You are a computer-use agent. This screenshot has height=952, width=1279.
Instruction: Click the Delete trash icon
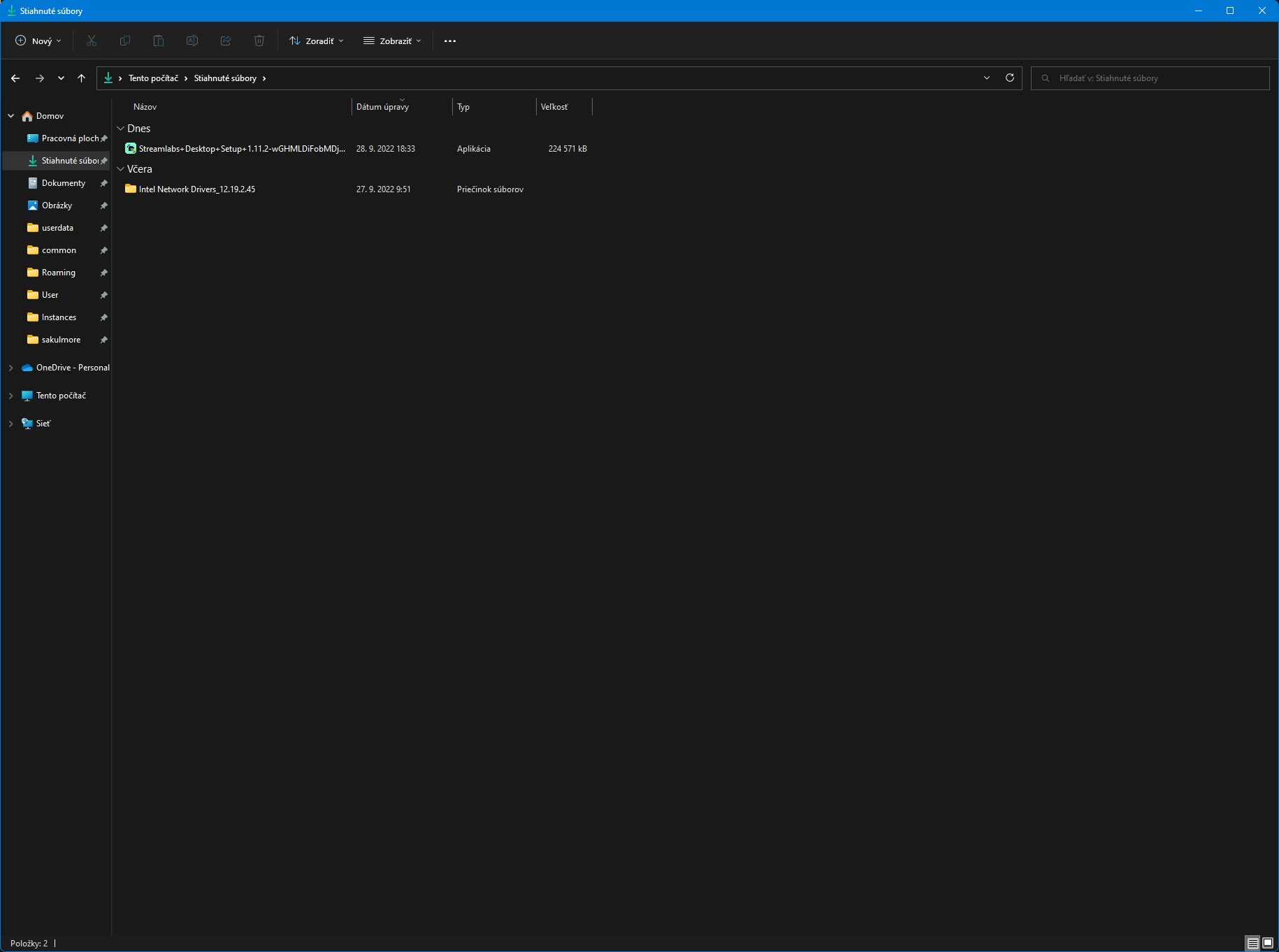pos(259,41)
